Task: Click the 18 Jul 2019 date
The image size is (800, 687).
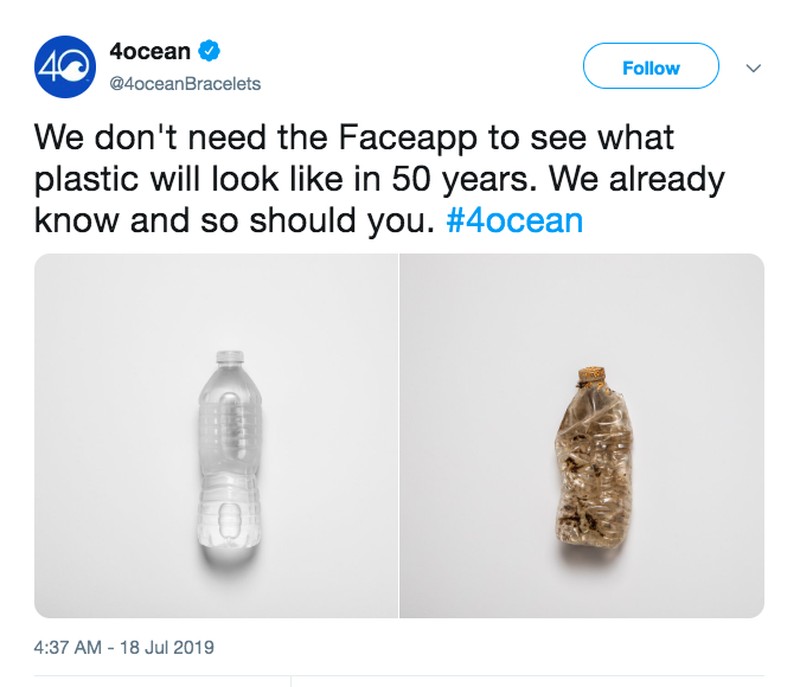Action: (x=168, y=647)
